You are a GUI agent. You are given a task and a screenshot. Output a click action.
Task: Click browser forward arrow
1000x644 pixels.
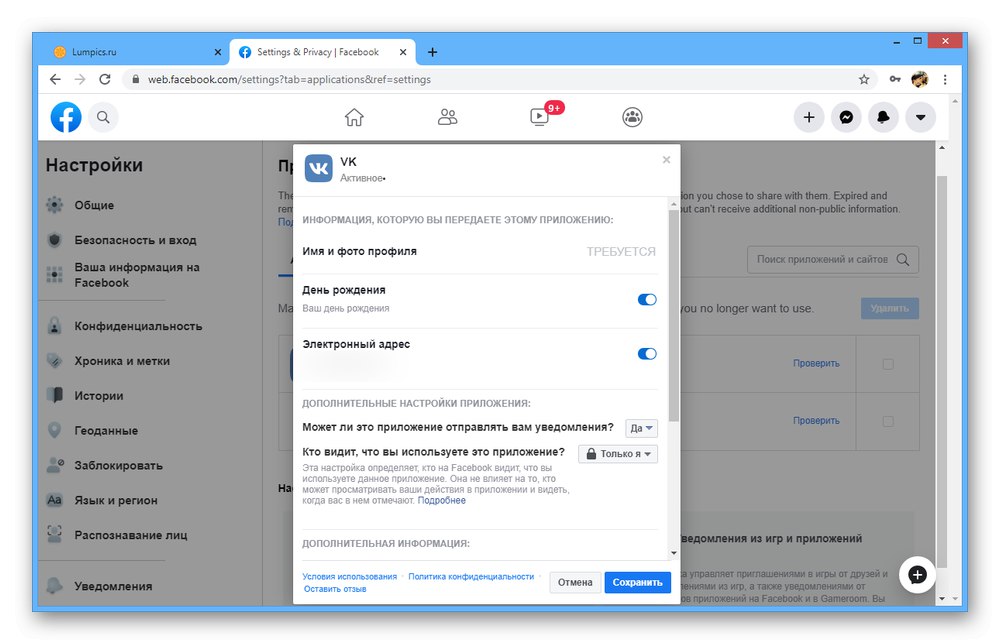pyautogui.click(x=80, y=79)
